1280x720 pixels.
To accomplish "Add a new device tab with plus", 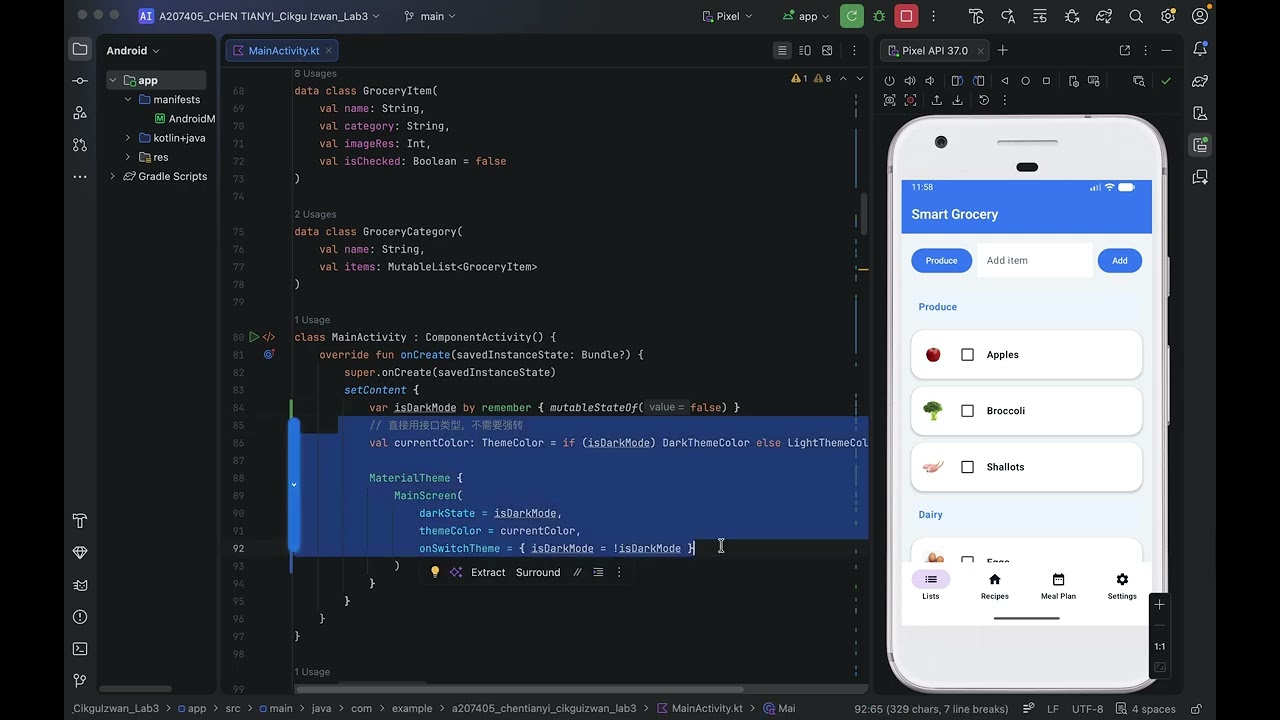I will [x=1003, y=50].
